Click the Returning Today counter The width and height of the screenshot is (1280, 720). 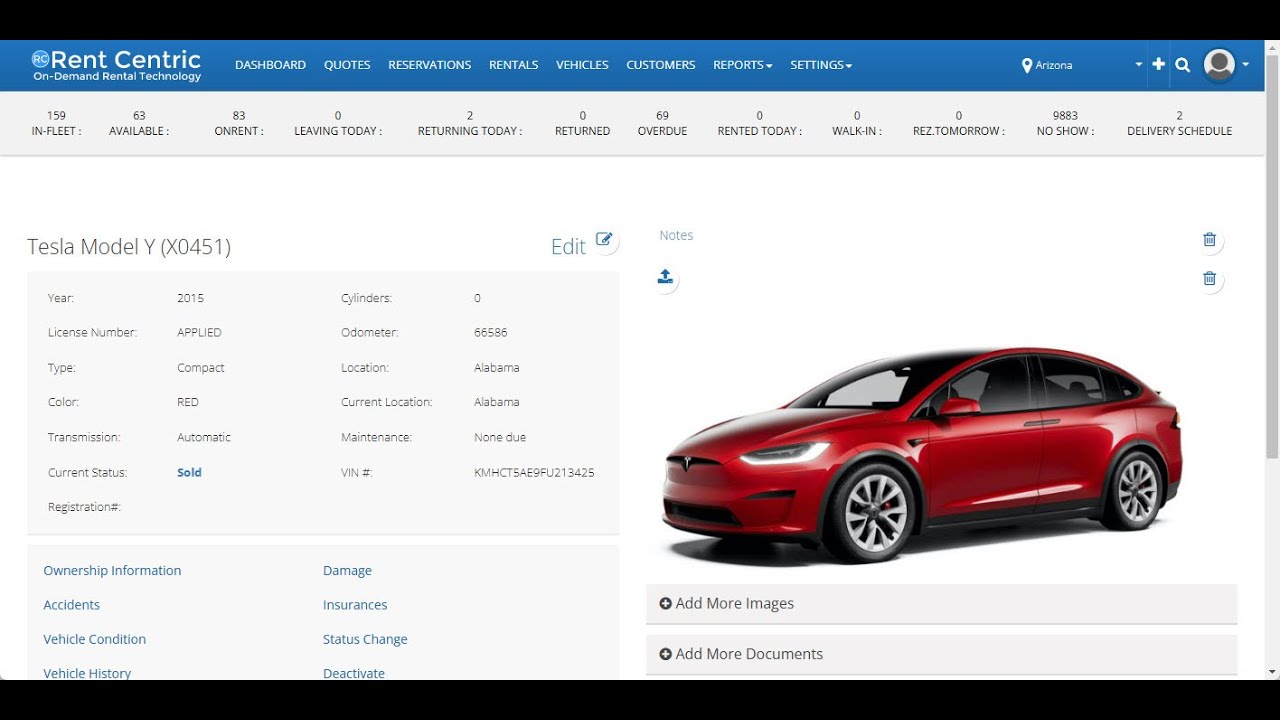[x=470, y=123]
